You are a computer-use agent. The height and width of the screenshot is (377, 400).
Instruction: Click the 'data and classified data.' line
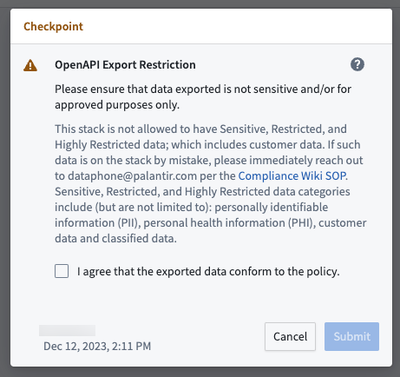(x=116, y=238)
